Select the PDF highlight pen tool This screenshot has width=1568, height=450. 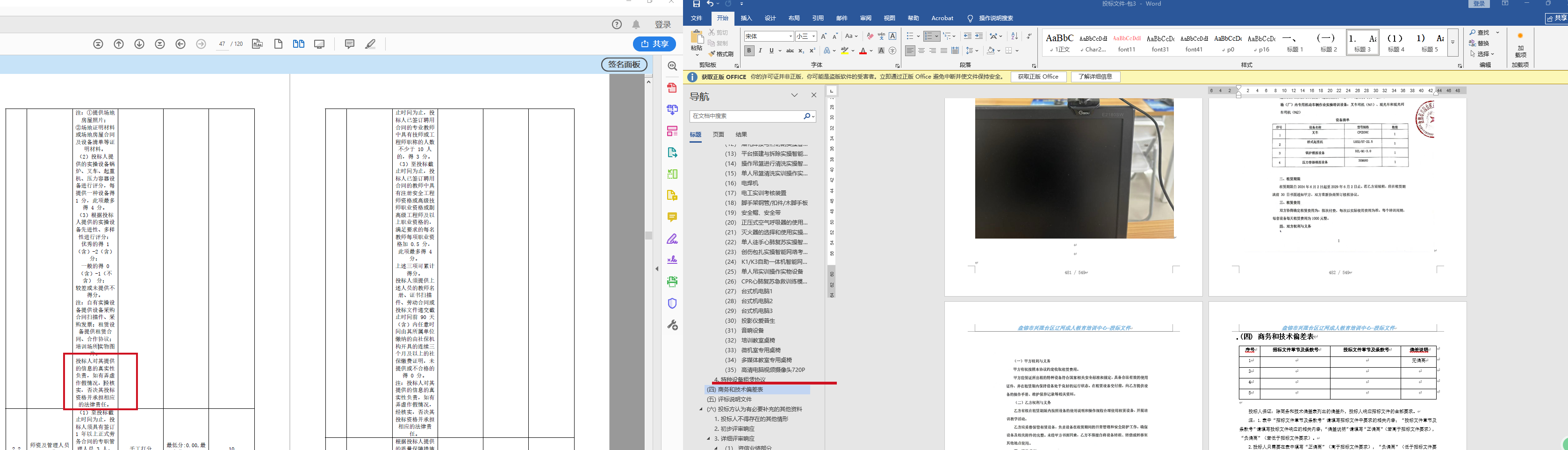[370, 44]
